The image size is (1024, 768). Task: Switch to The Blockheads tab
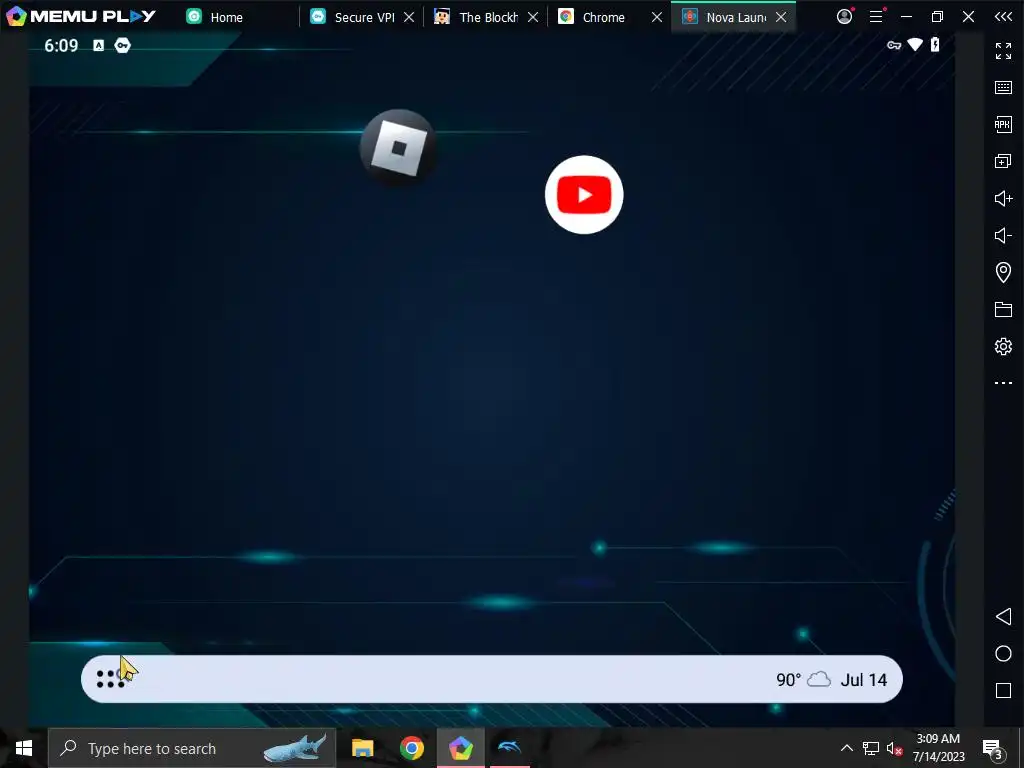point(477,17)
